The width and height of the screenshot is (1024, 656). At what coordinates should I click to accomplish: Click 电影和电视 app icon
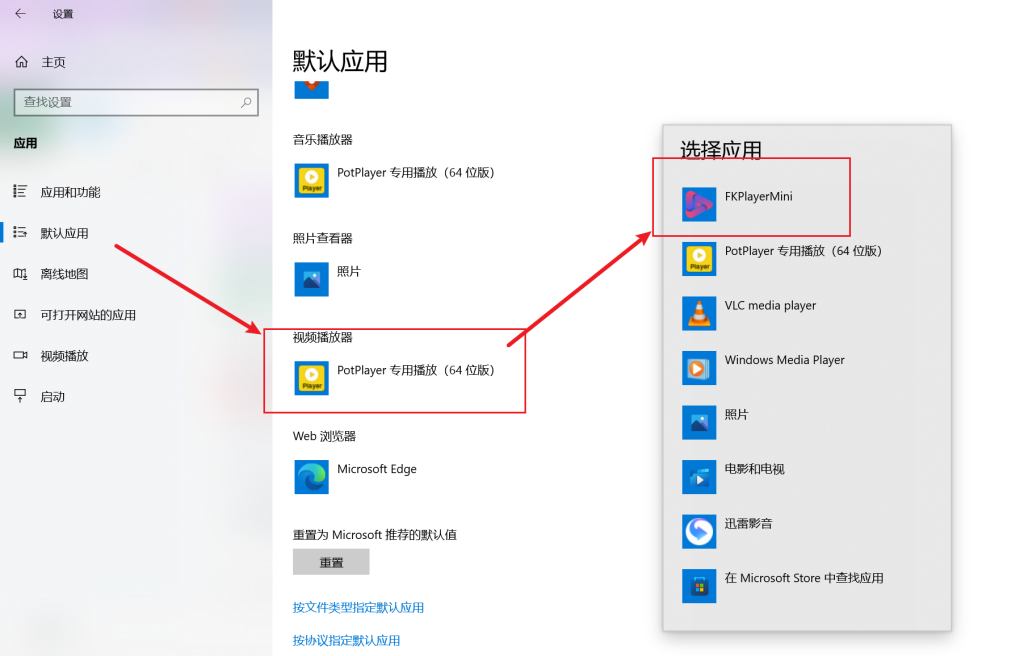click(699, 477)
